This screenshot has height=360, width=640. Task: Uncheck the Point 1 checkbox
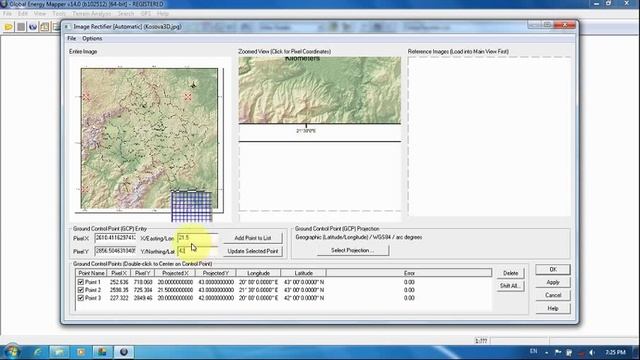click(80, 282)
